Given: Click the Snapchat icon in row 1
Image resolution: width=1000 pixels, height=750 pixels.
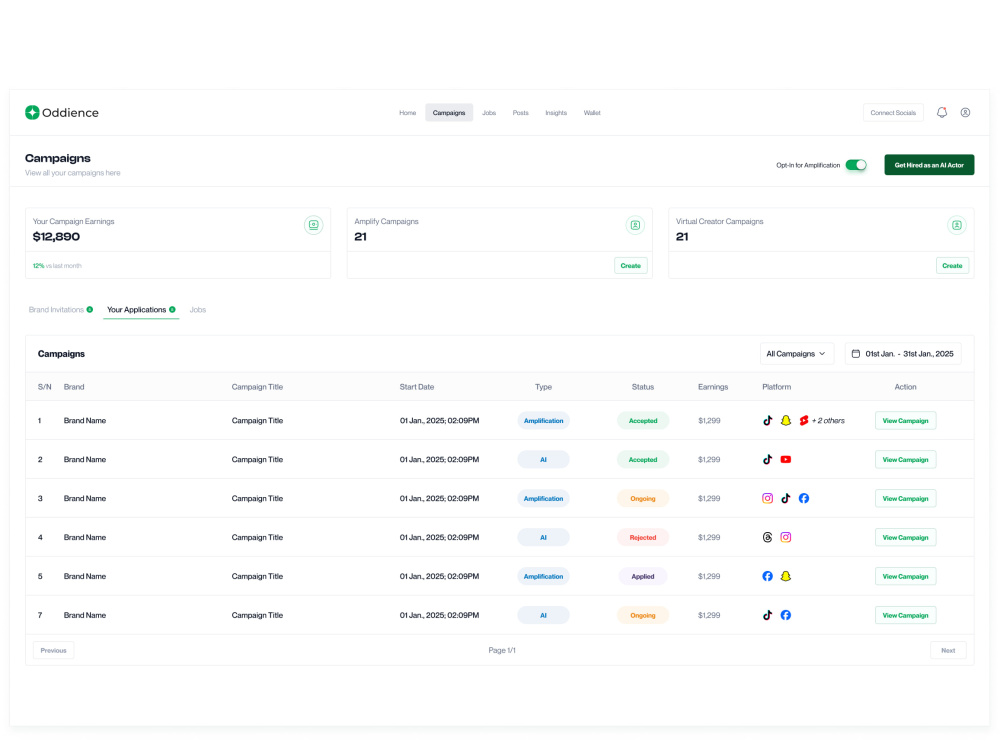Looking at the screenshot, I should [x=786, y=420].
